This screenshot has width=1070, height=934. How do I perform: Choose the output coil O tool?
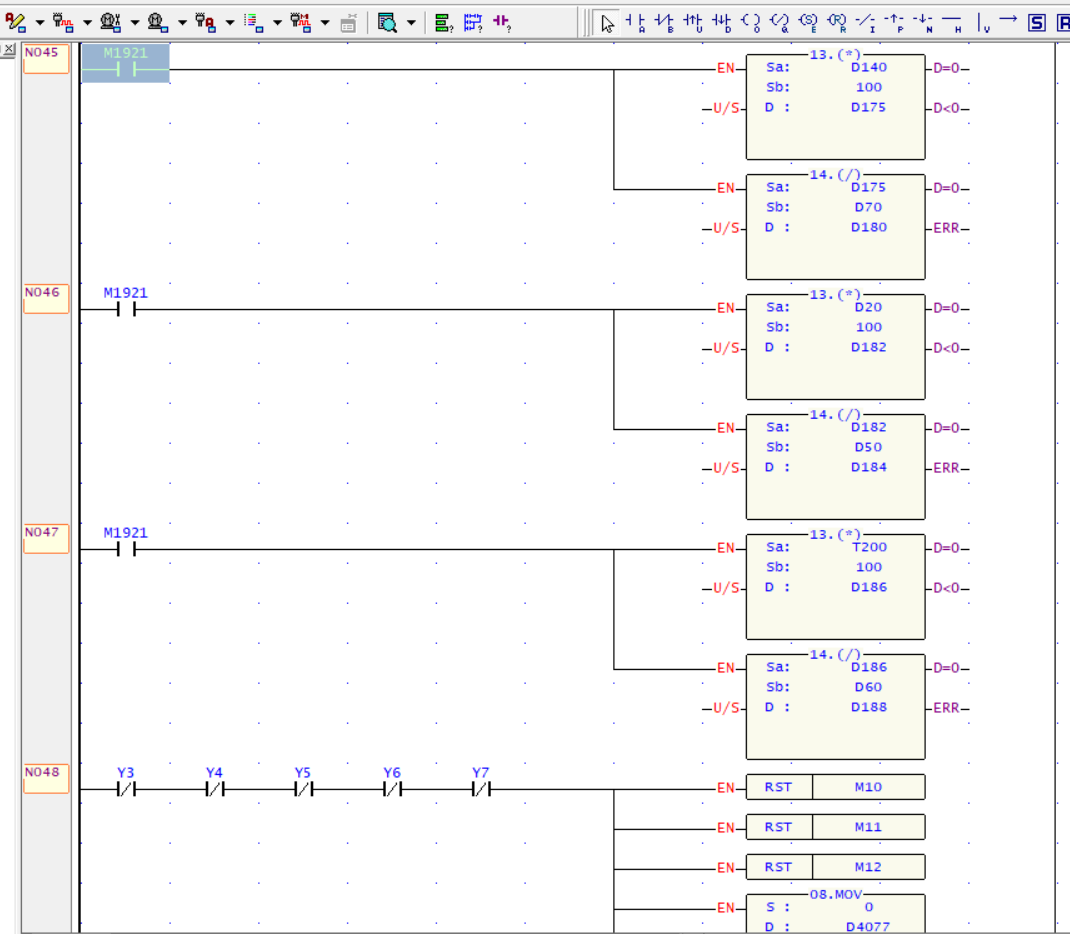[751, 23]
